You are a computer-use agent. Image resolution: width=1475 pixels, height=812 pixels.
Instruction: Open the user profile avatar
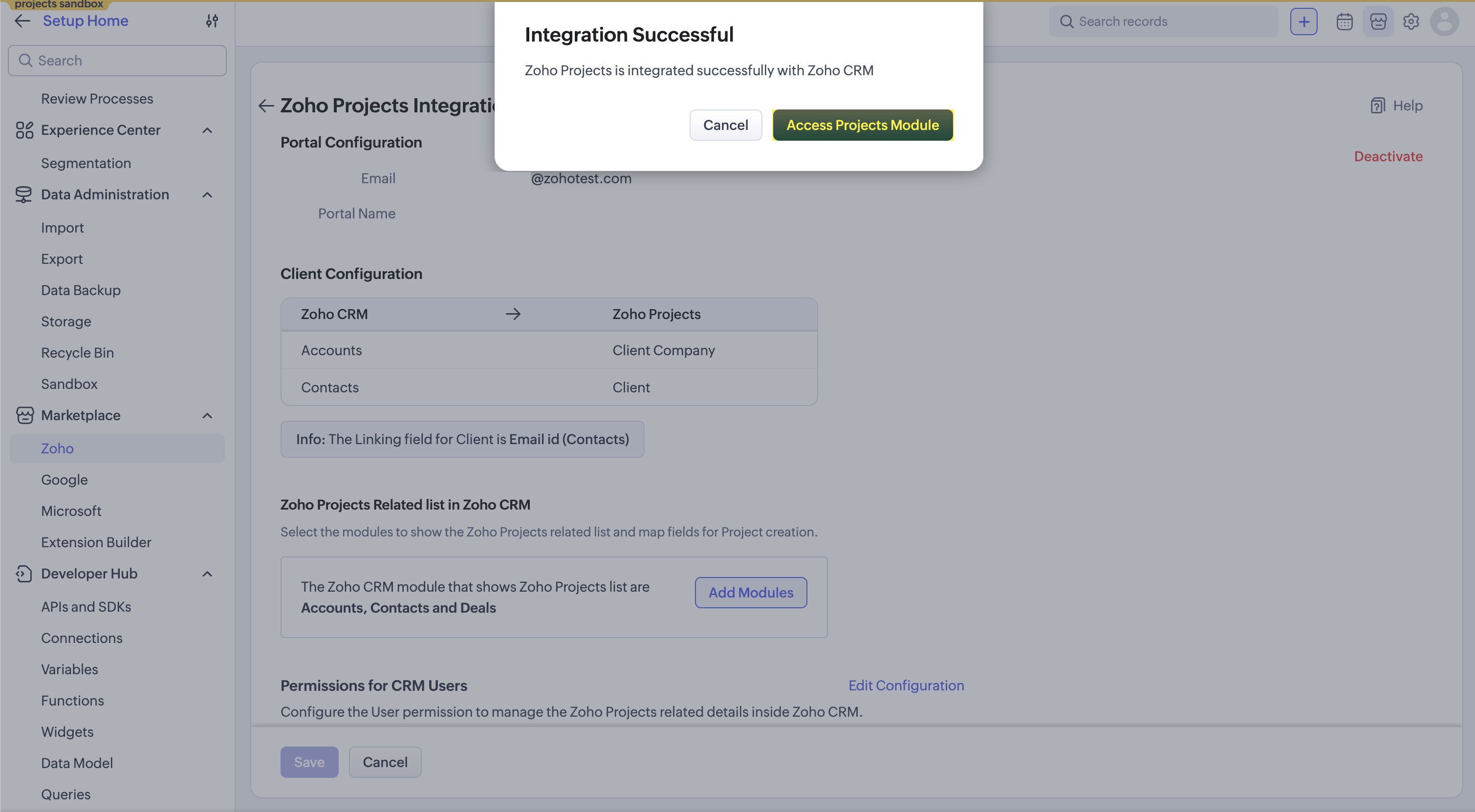[x=1445, y=22]
